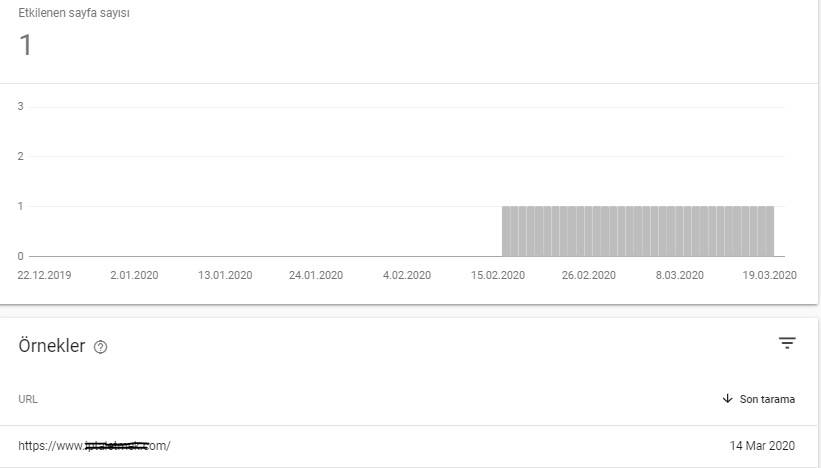Select the bar above 26.02.2020 label

[x=589, y=231]
